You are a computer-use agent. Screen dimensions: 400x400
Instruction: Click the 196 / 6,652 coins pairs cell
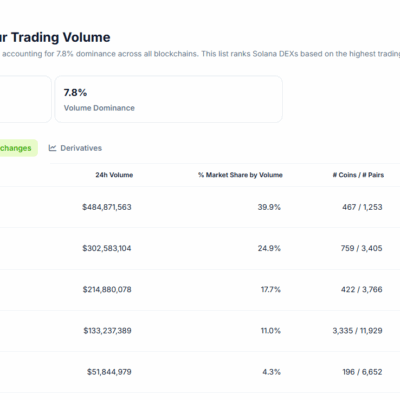pyautogui.click(x=363, y=372)
